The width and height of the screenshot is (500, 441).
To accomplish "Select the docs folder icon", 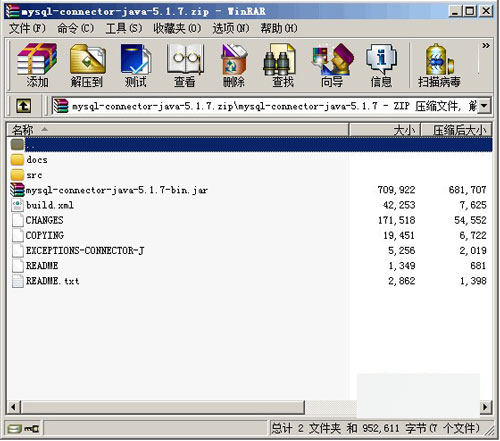I will pos(17,160).
